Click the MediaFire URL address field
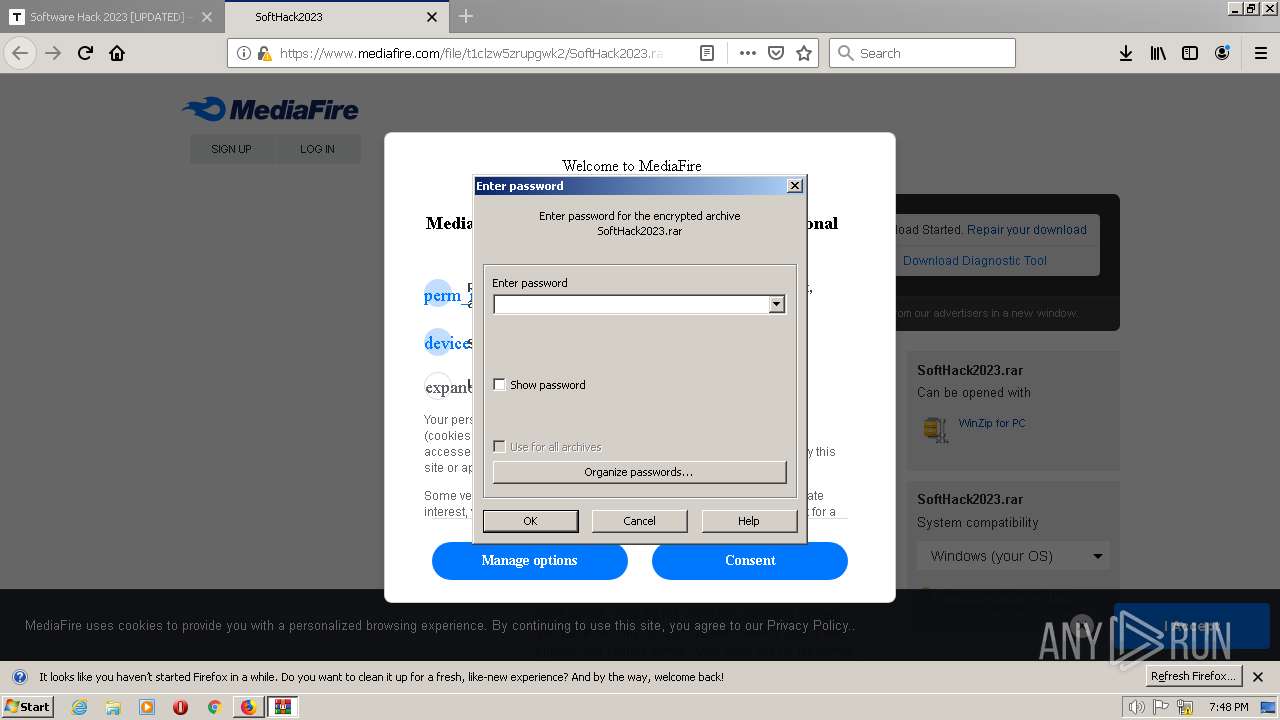Image resolution: width=1280 pixels, height=720 pixels. pos(470,53)
